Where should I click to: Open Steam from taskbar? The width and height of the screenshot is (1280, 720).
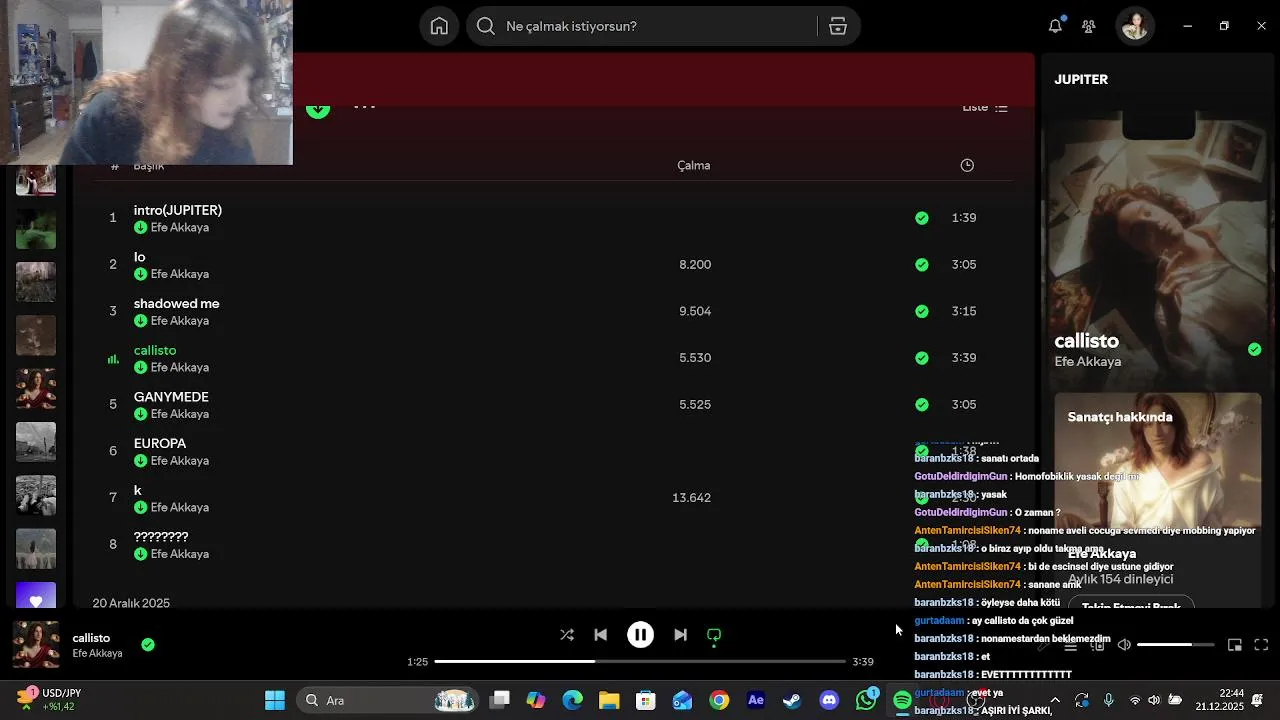[792, 701]
